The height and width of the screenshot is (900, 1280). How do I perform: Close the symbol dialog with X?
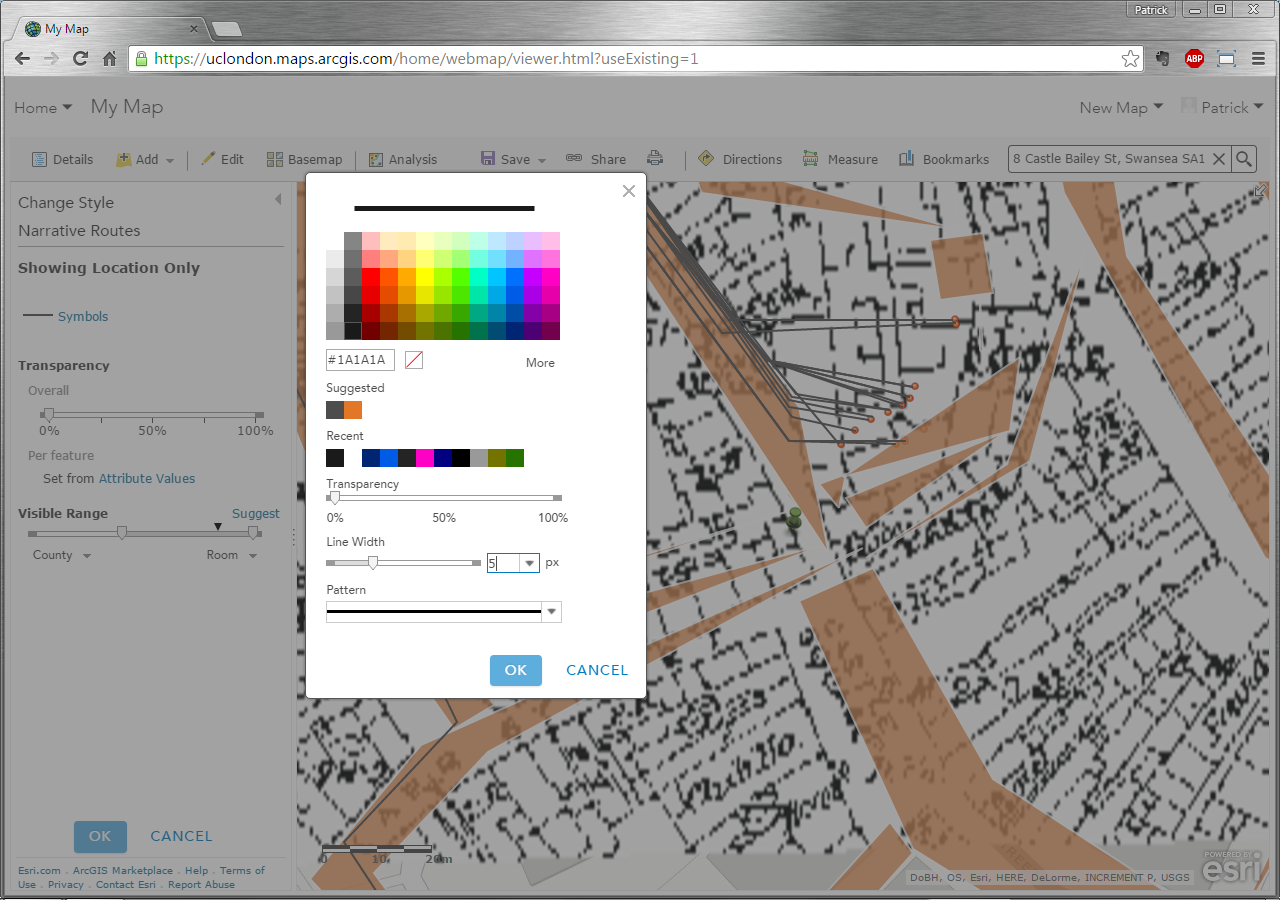628,191
